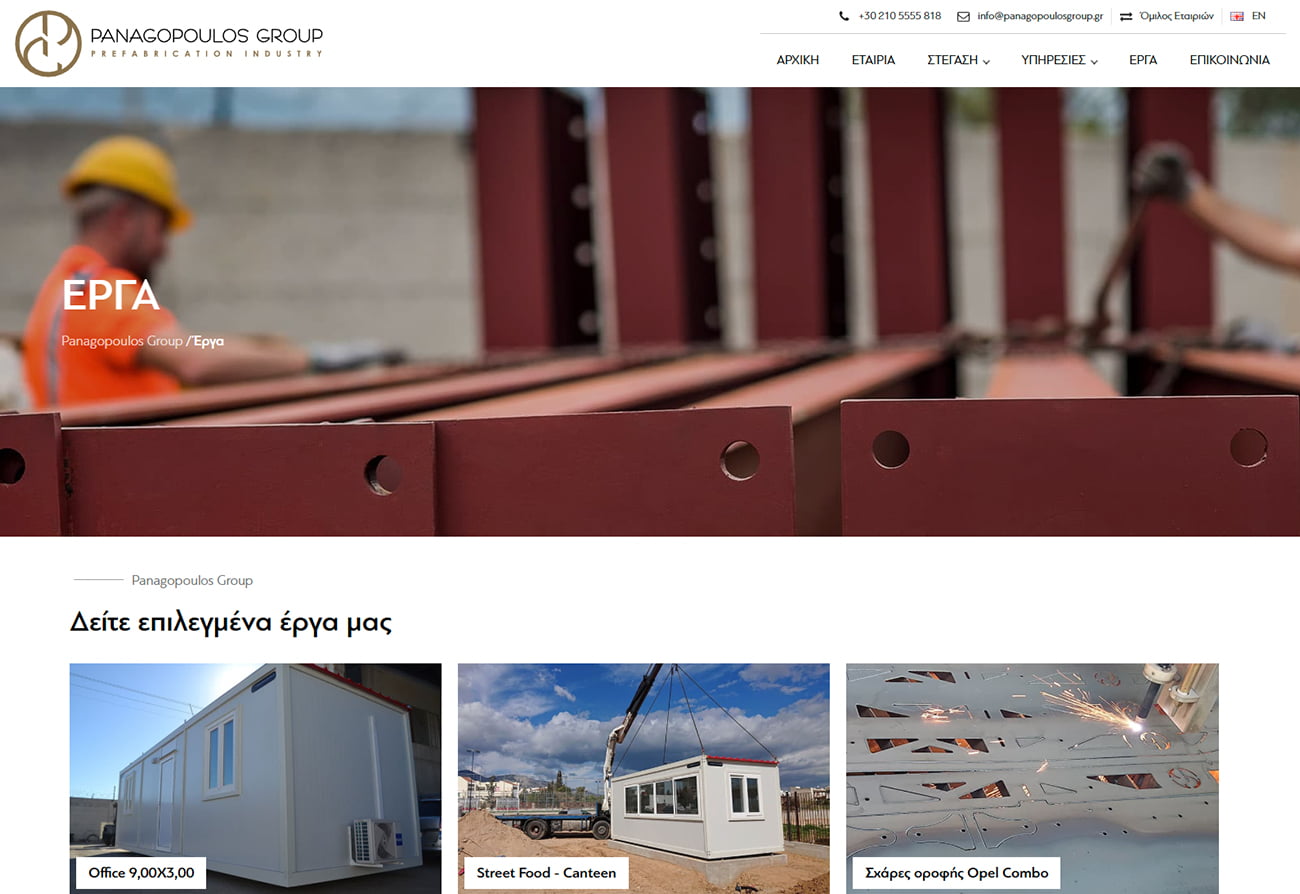Call the +30 210 5555 818 number link
The image size is (1300, 894).
899,16
